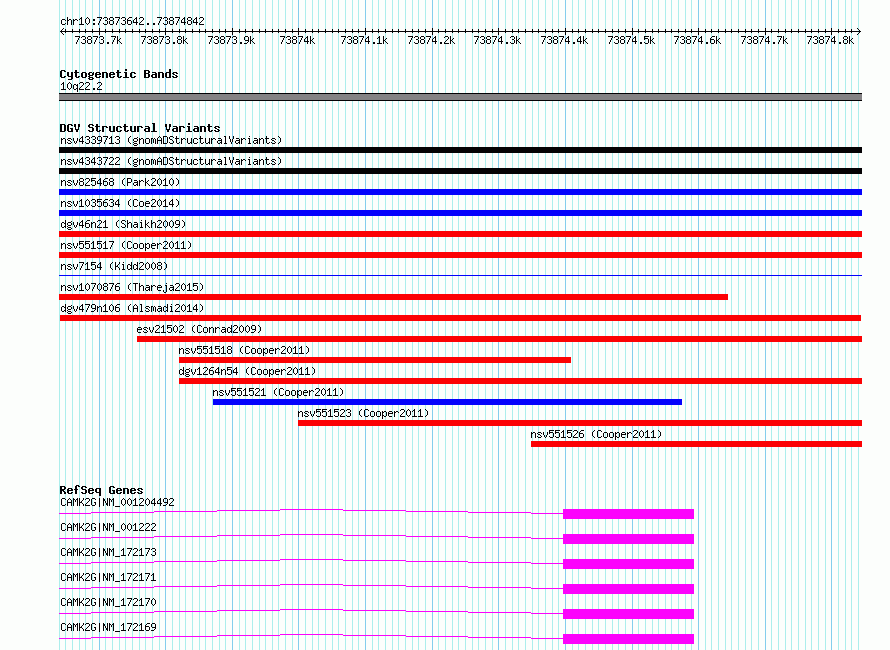Click the blue bar under nsv1035634

[x=460, y=213]
